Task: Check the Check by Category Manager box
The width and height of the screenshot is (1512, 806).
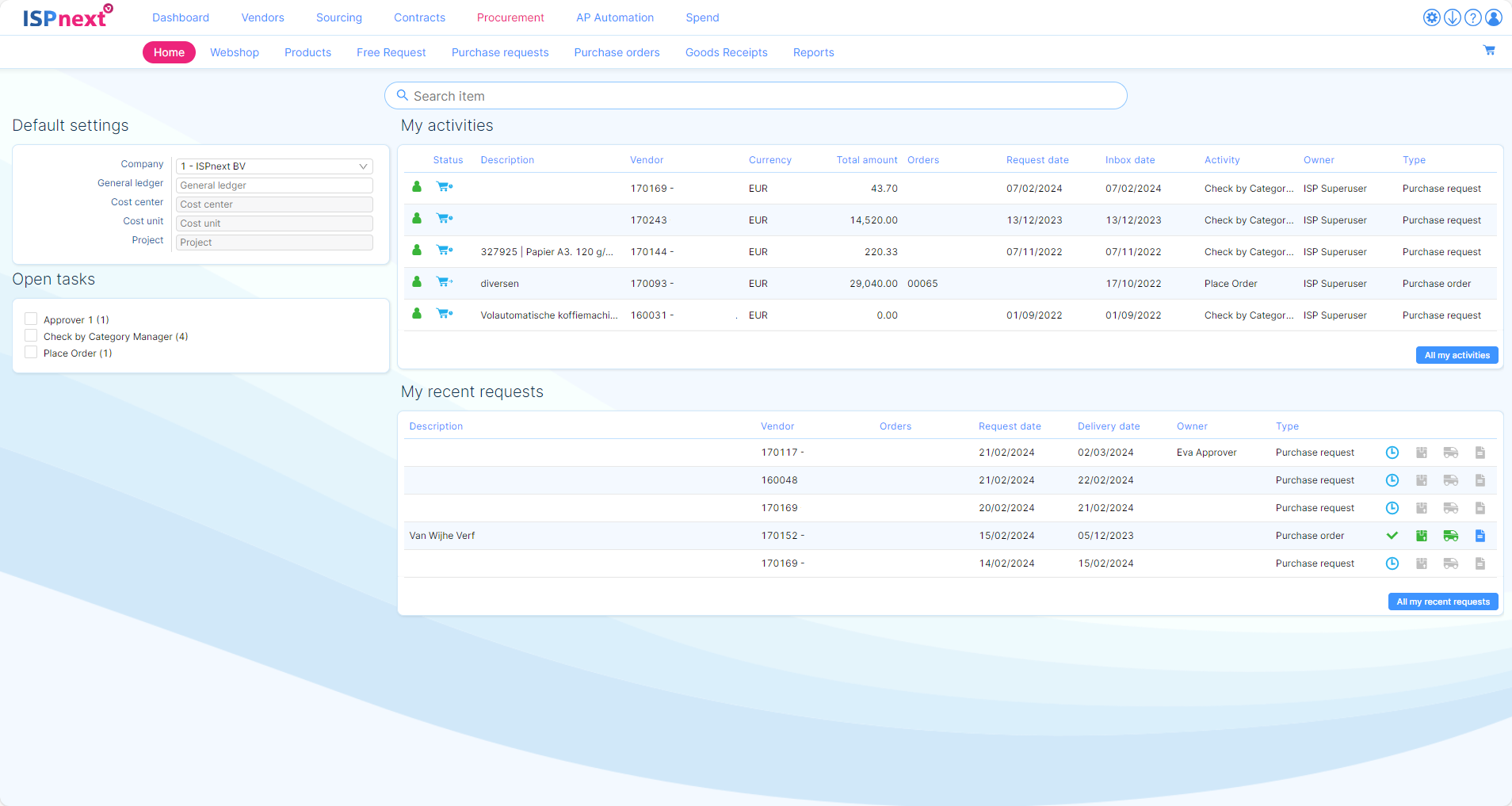Action: pos(32,336)
